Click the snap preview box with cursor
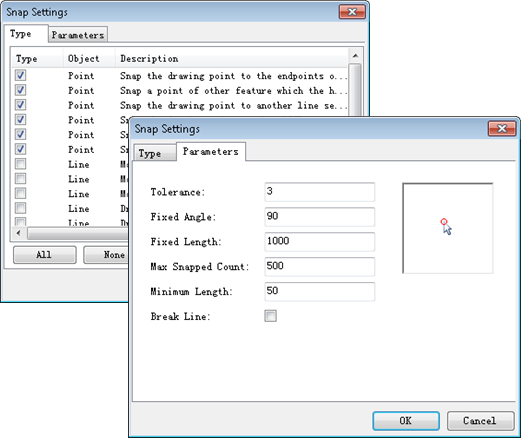 coord(448,228)
